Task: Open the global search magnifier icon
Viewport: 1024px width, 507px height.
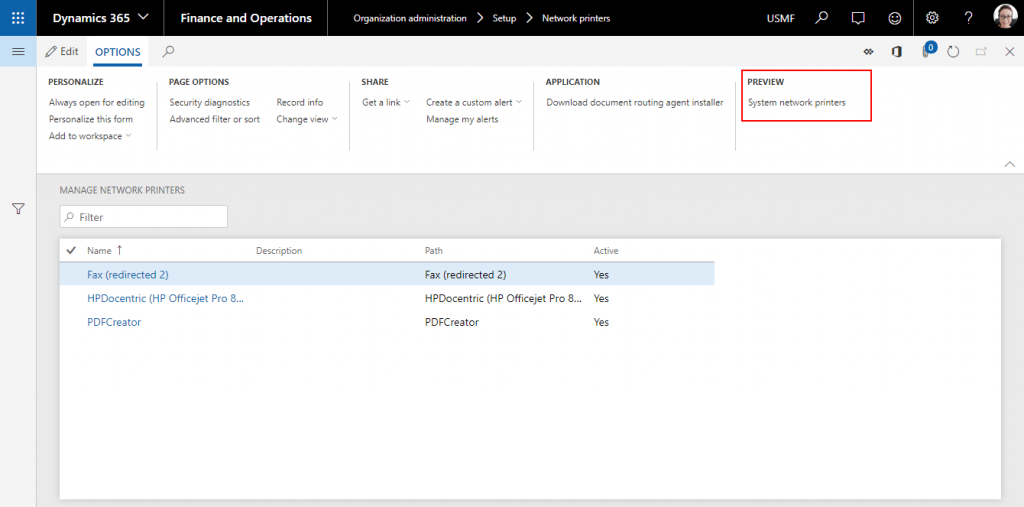Action: [x=821, y=18]
